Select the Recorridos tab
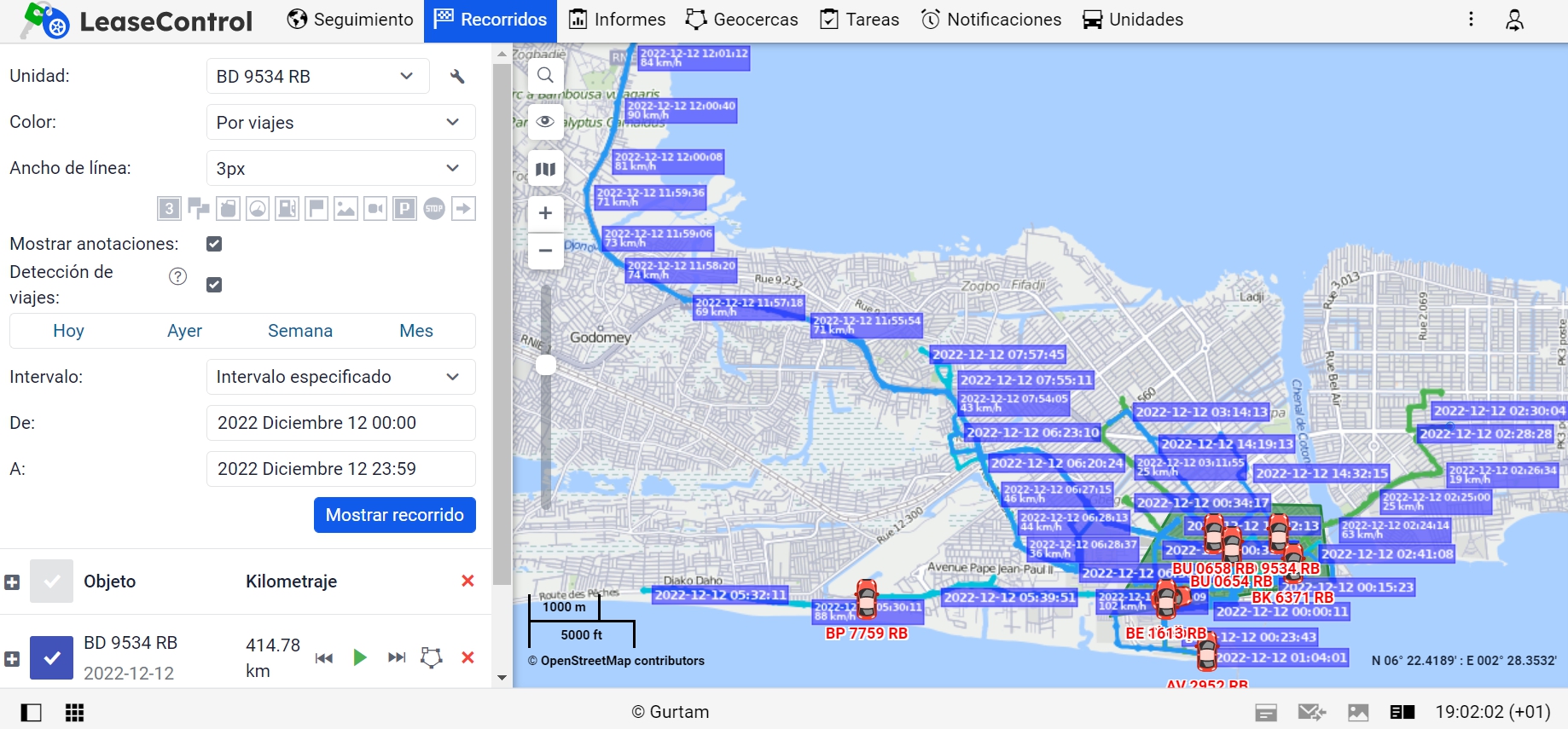The width and height of the screenshot is (1568, 729). coord(491,20)
